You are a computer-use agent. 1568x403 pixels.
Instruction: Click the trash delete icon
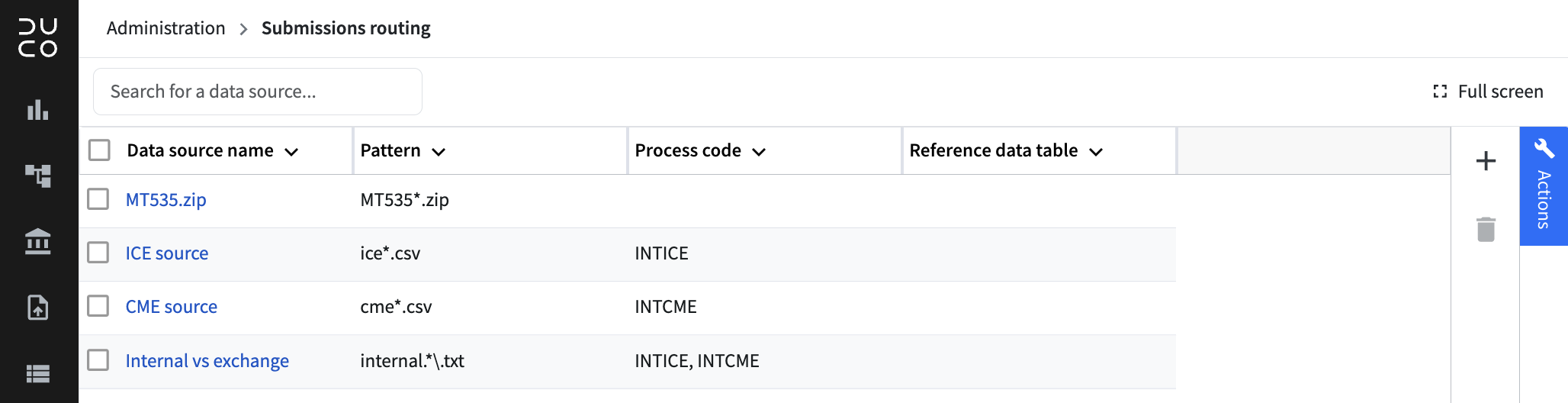[1486, 229]
